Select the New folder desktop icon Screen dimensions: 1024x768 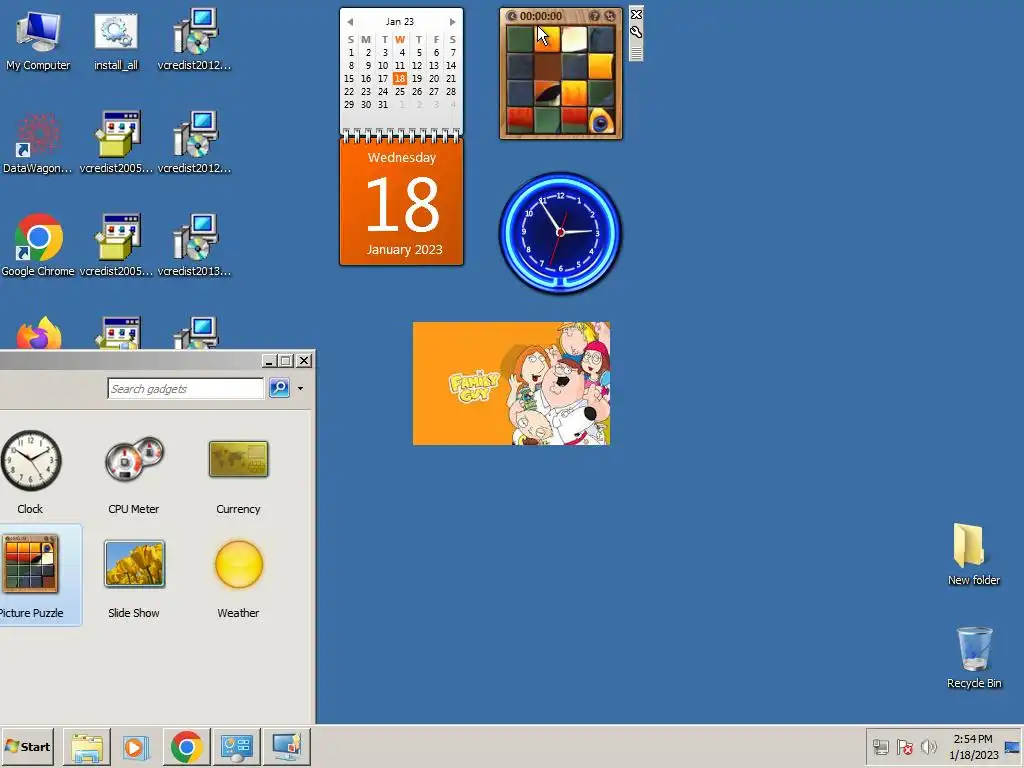click(x=973, y=554)
